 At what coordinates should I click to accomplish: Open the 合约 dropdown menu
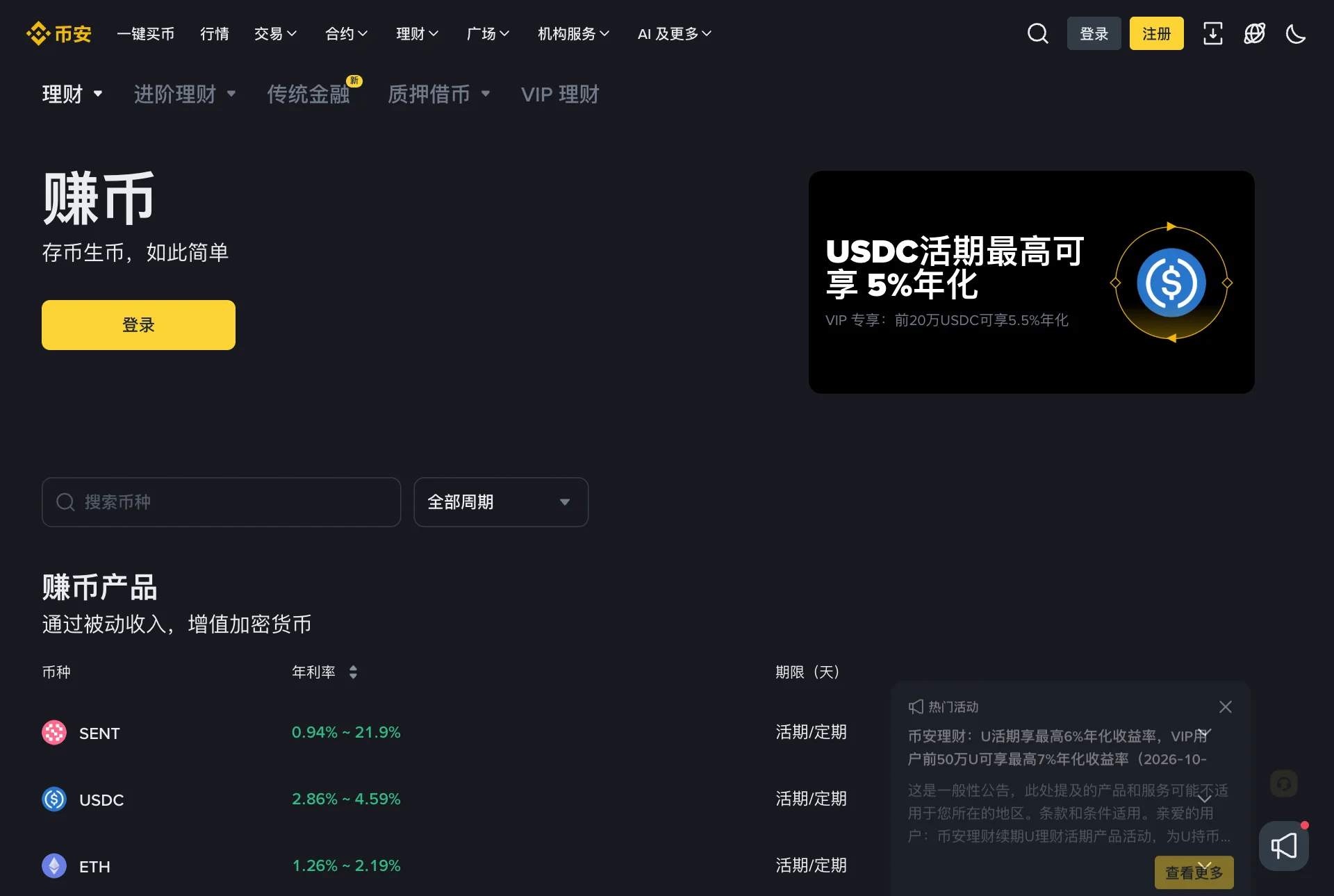click(346, 33)
